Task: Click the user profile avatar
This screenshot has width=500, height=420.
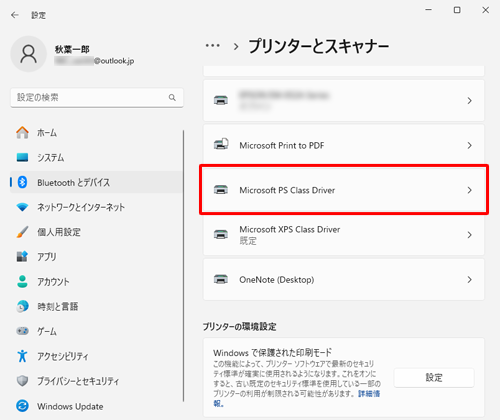Action: point(29,54)
